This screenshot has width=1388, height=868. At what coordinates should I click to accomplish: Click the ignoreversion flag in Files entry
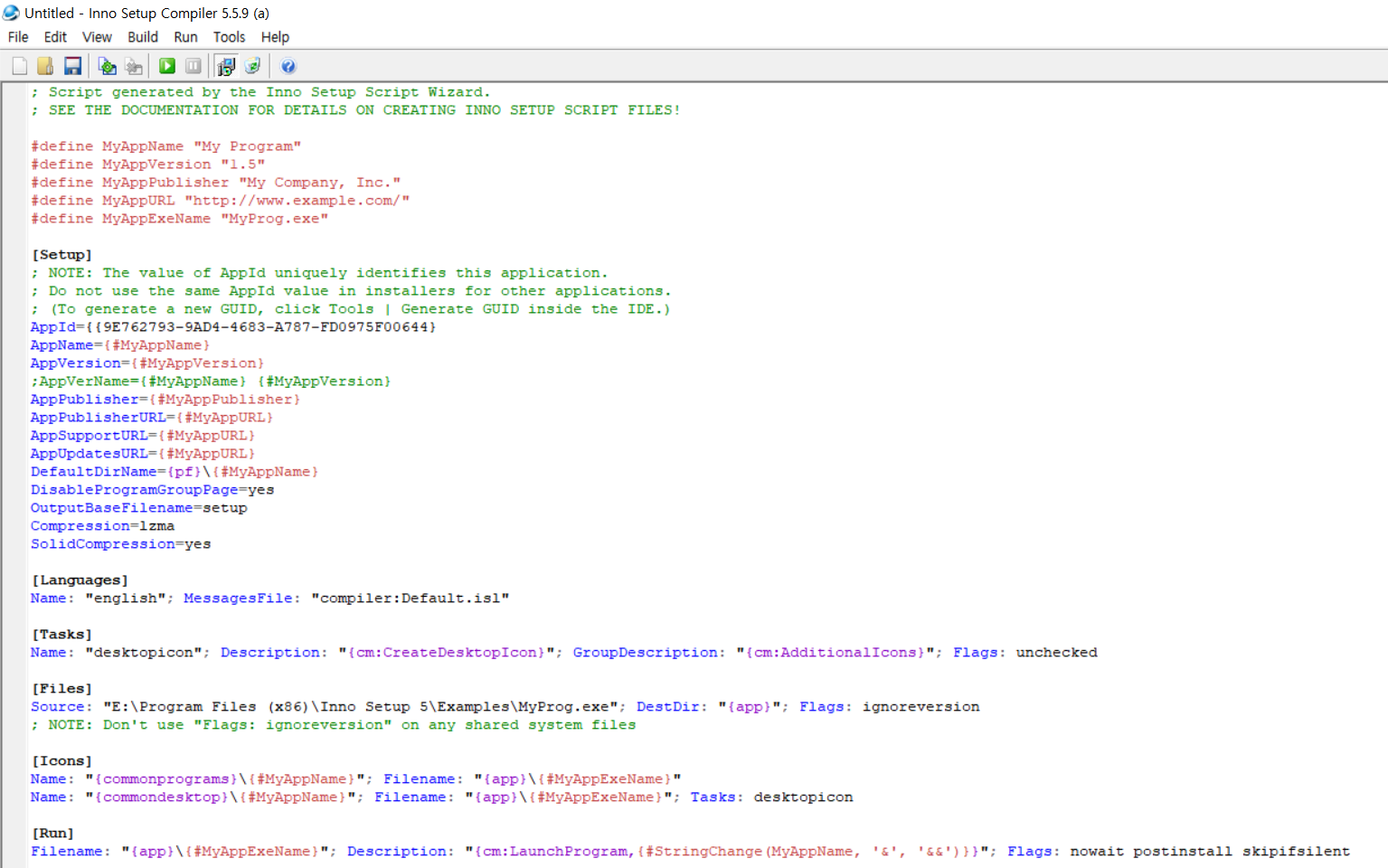coord(921,707)
